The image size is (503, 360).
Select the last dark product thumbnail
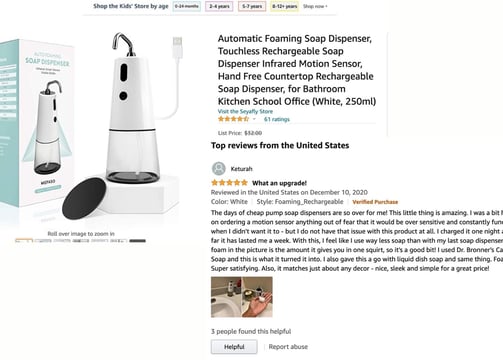pos(138,240)
